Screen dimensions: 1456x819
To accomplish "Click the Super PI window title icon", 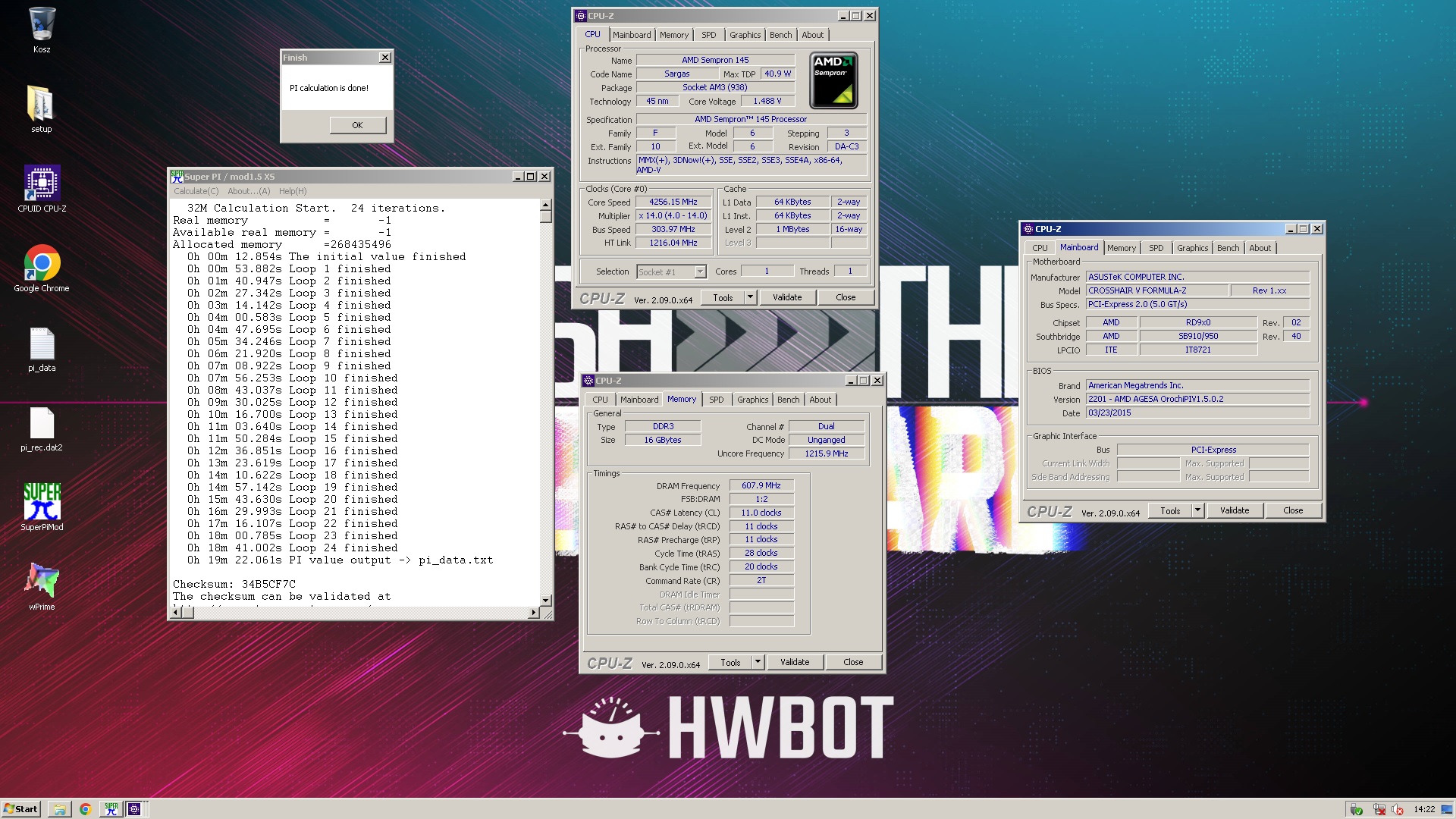I will (x=177, y=177).
